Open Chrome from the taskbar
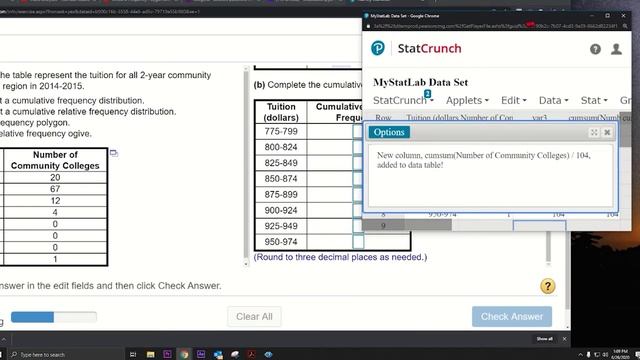 coord(184,354)
